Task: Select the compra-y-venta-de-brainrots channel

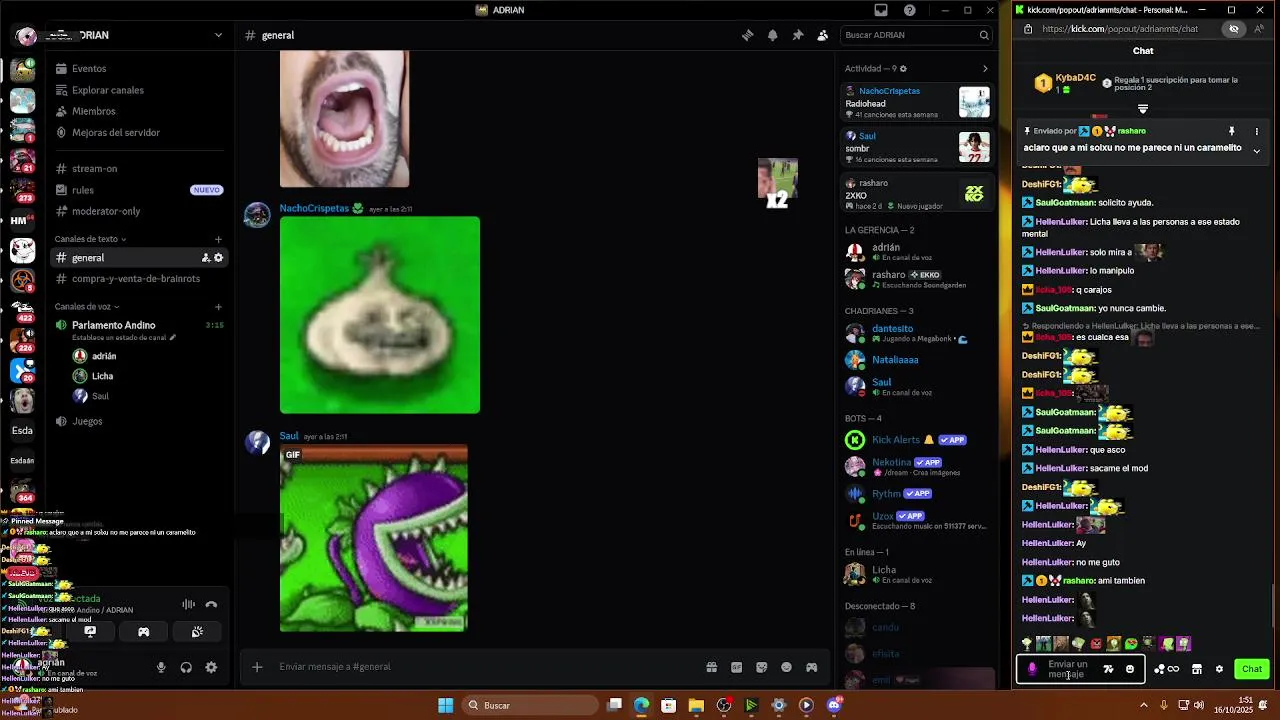Action: [138, 279]
